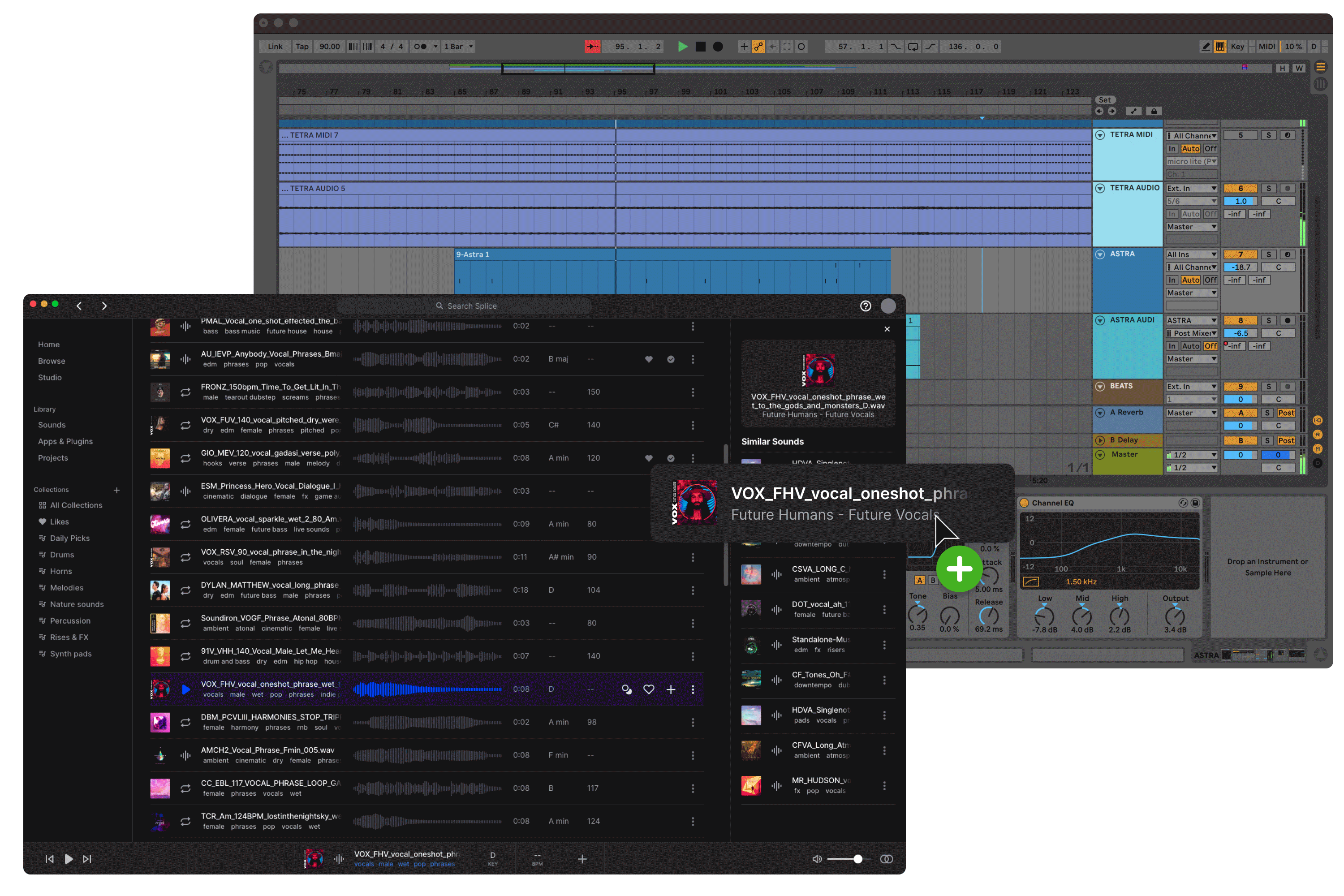
Task: Toggle Ableton automation arm icon
Action: (758, 47)
